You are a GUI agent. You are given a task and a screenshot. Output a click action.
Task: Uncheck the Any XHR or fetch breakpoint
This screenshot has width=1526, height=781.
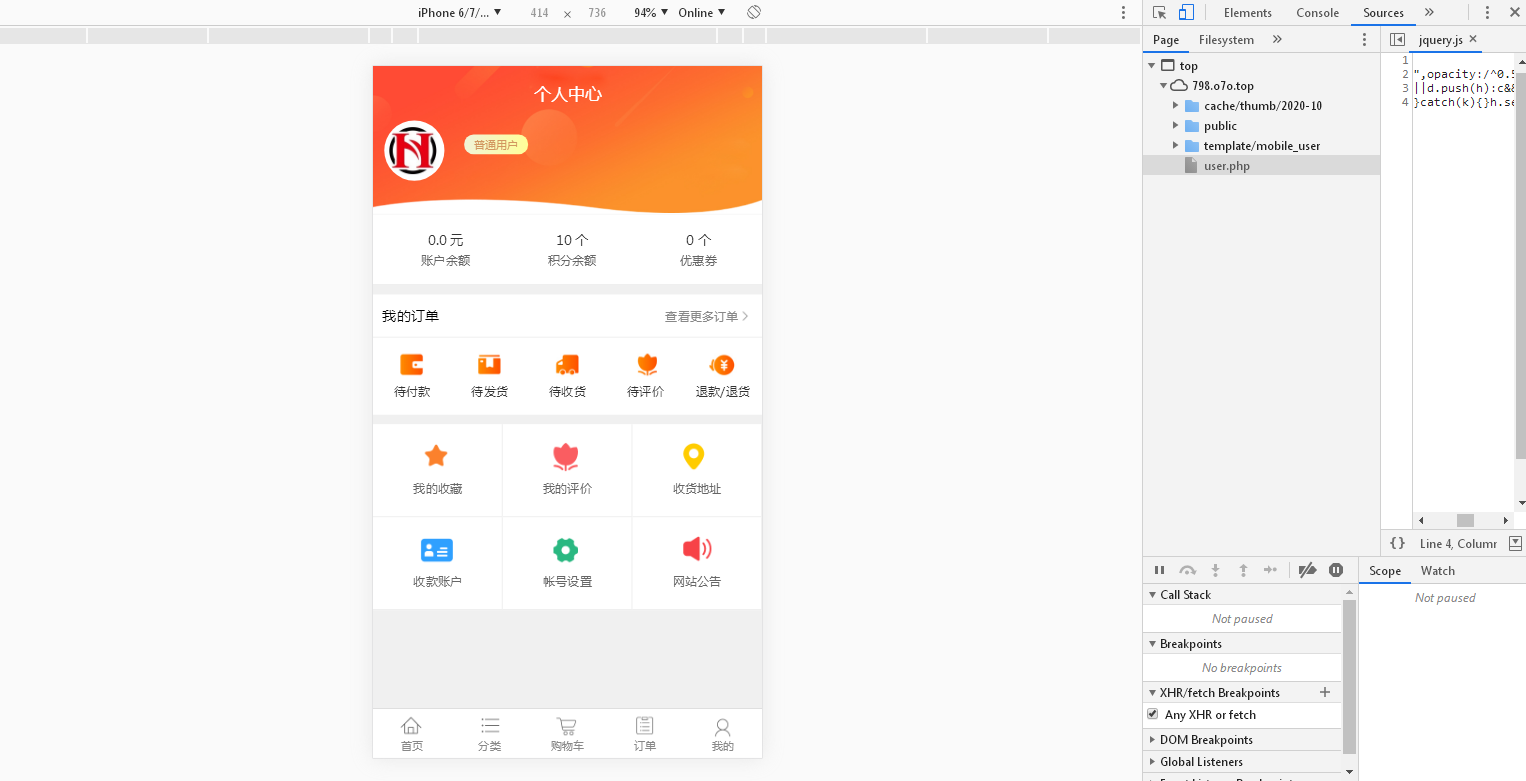pyautogui.click(x=1153, y=714)
